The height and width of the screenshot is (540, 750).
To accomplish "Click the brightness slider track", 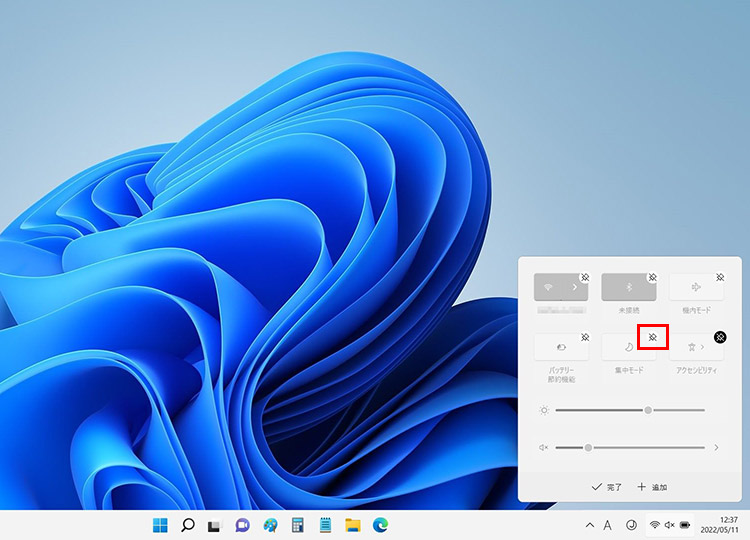I will 600,410.
